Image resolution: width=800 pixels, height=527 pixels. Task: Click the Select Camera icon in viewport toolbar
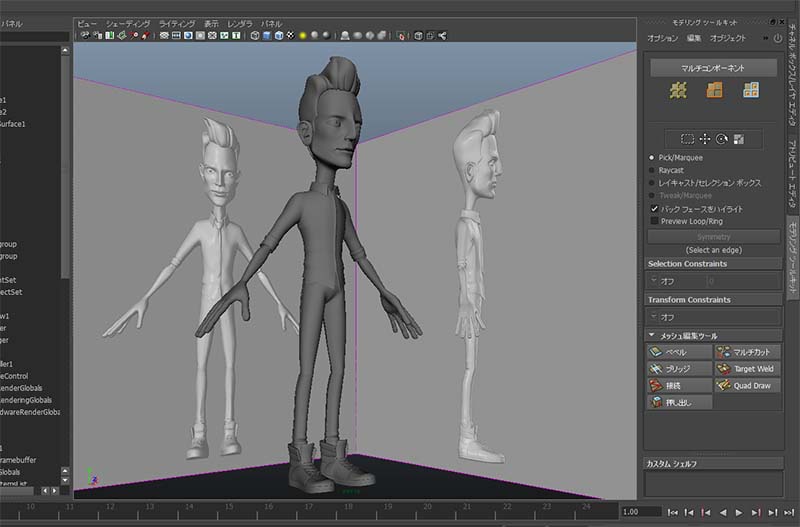coord(85,36)
